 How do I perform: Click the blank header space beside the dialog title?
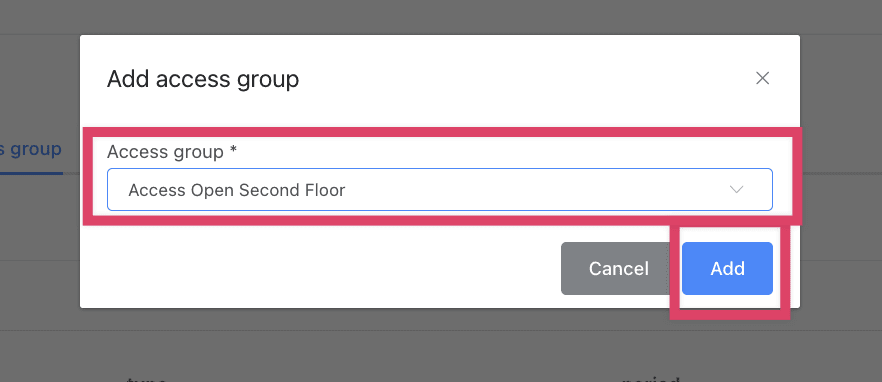point(523,79)
